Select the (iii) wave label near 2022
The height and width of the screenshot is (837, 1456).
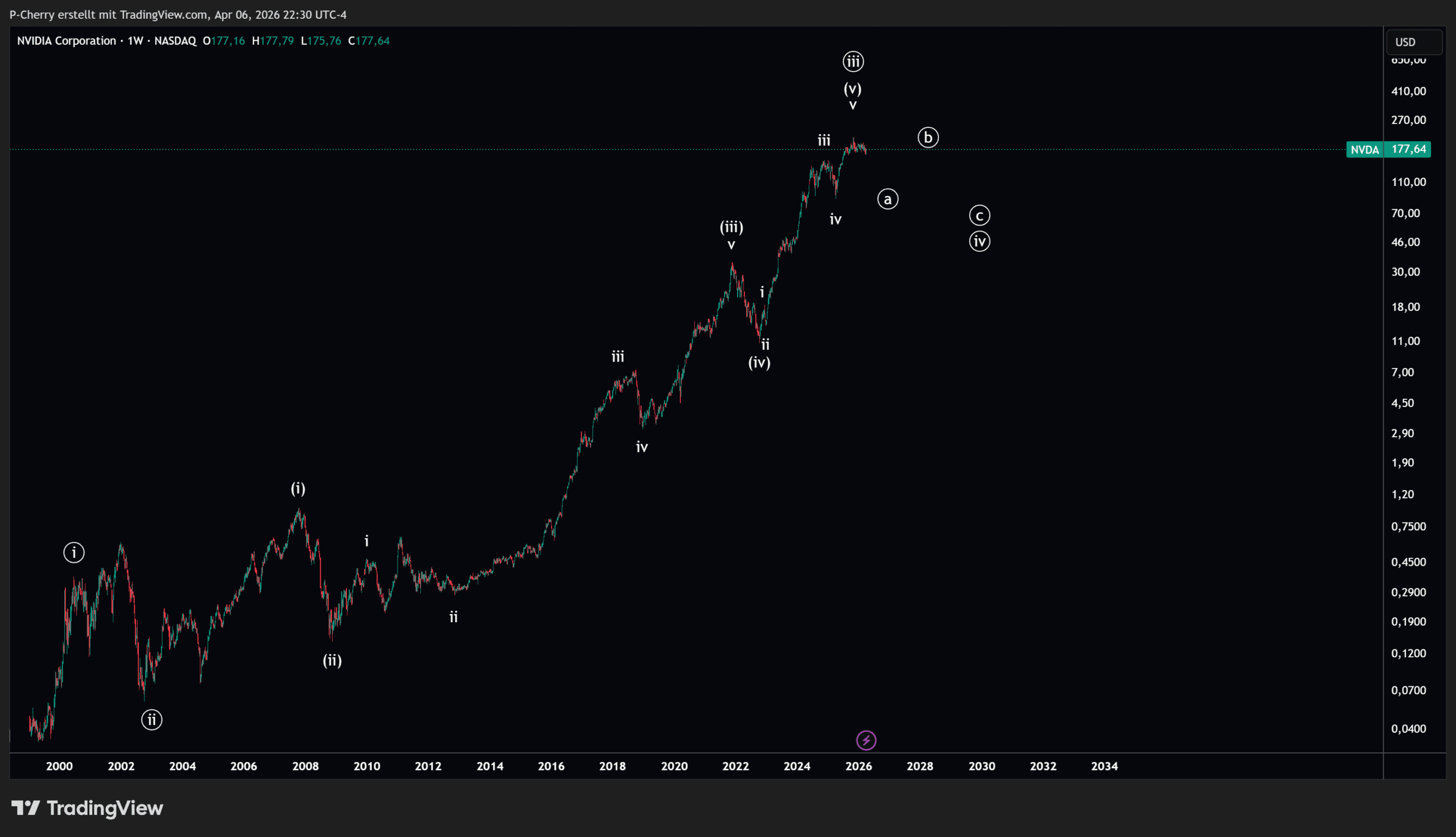click(731, 227)
